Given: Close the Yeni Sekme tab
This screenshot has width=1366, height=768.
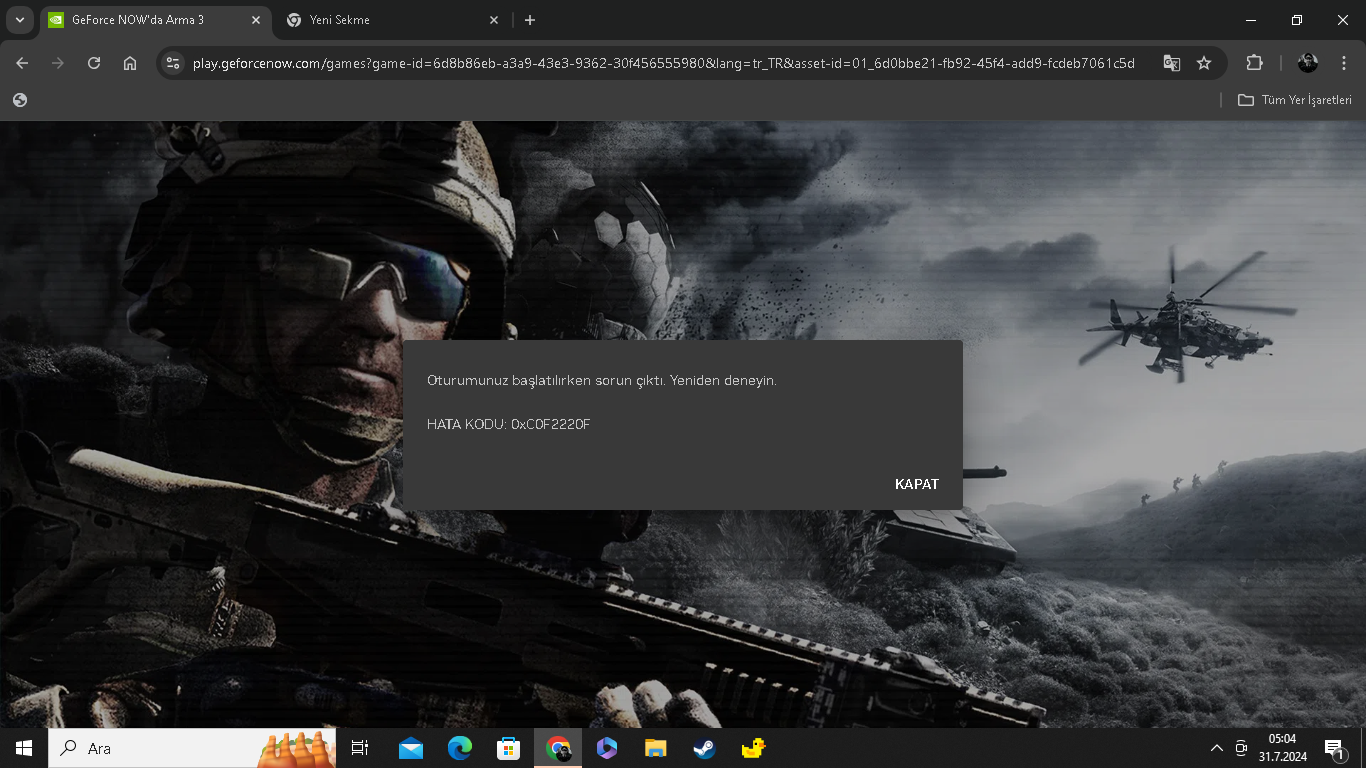Looking at the screenshot, I should (x=494, y=20).
